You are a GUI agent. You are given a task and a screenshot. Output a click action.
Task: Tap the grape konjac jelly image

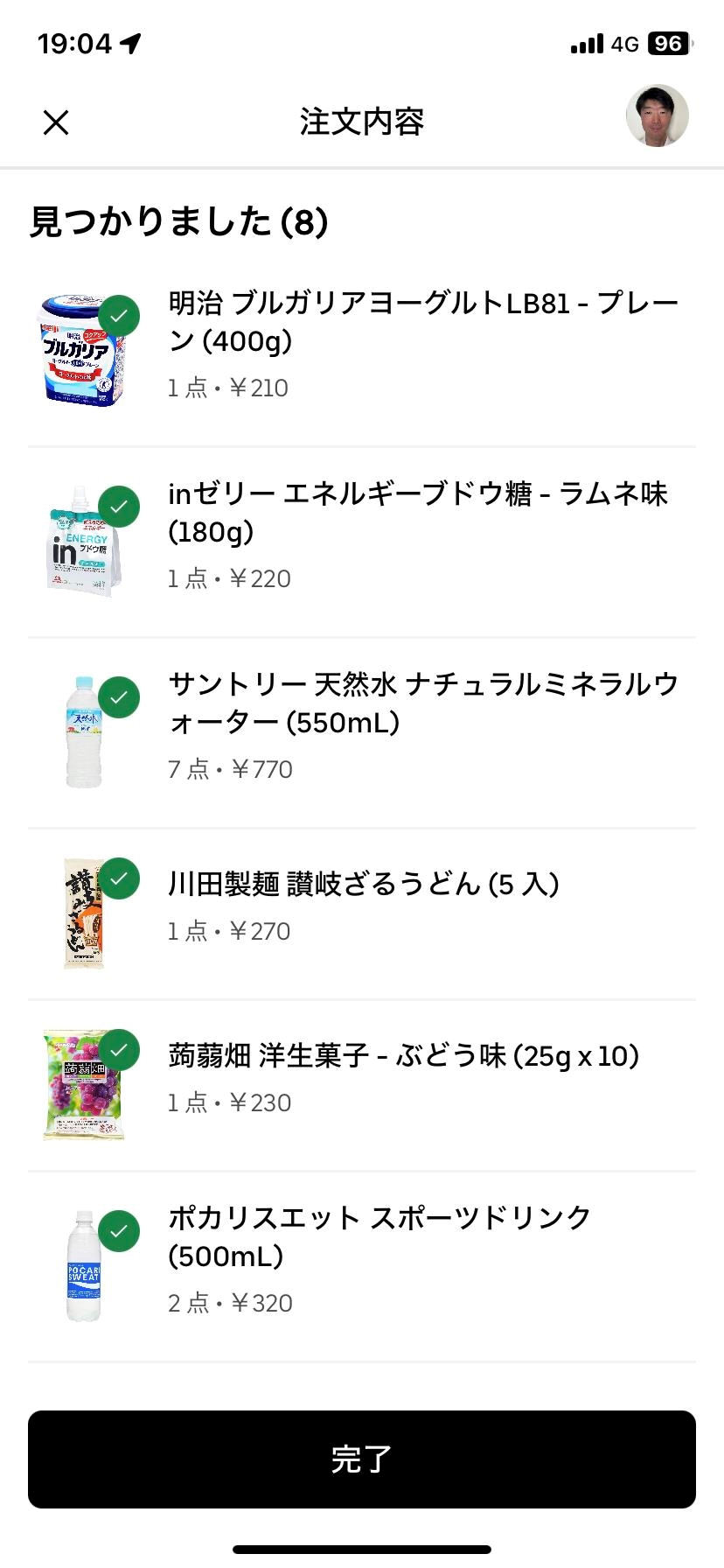click(82, 1085)
